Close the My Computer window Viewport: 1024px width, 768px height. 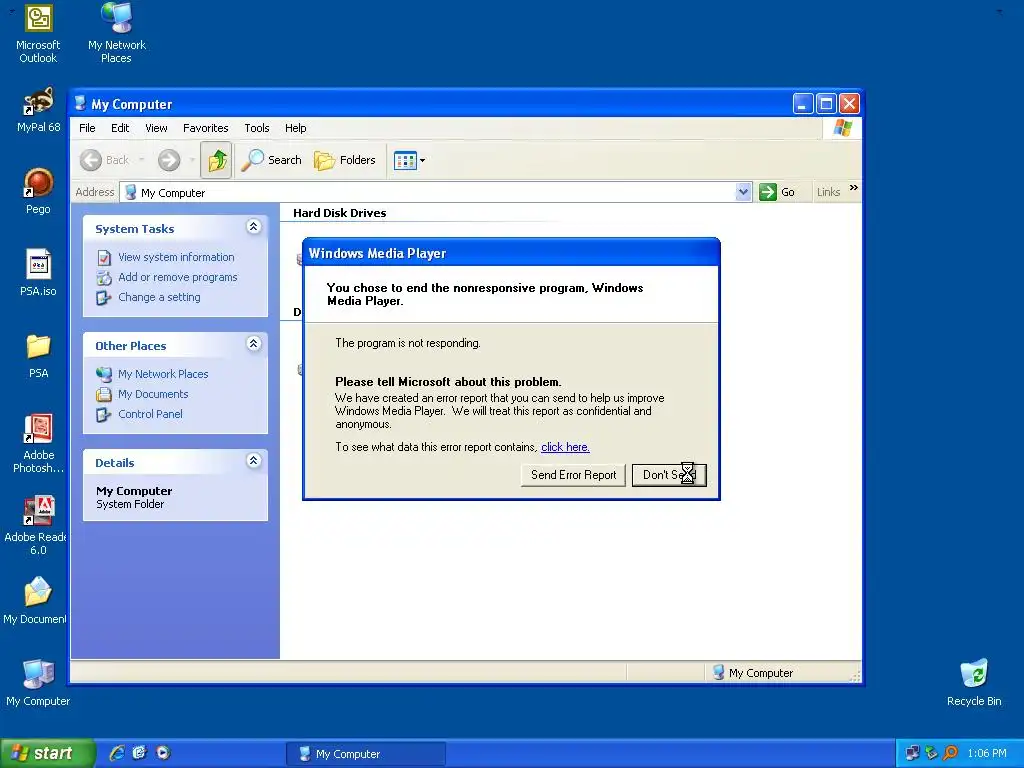[849, 104]
